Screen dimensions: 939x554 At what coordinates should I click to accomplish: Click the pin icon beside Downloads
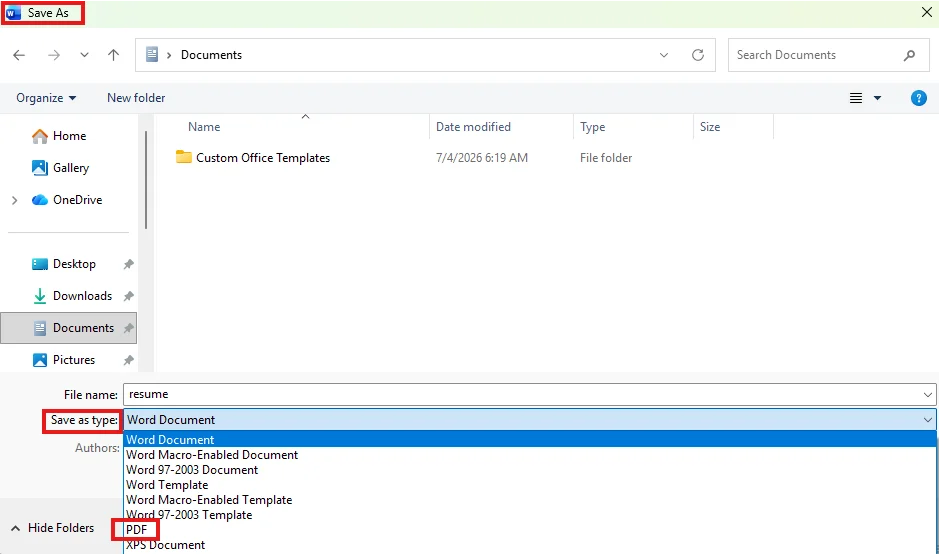click(x=128, y=296)
